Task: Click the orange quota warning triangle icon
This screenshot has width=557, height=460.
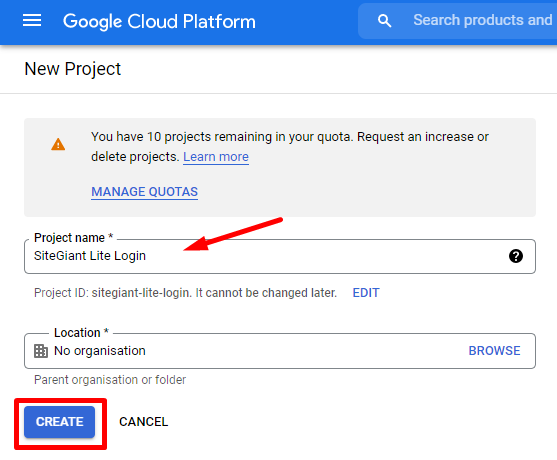Action: tap(58, 145)
